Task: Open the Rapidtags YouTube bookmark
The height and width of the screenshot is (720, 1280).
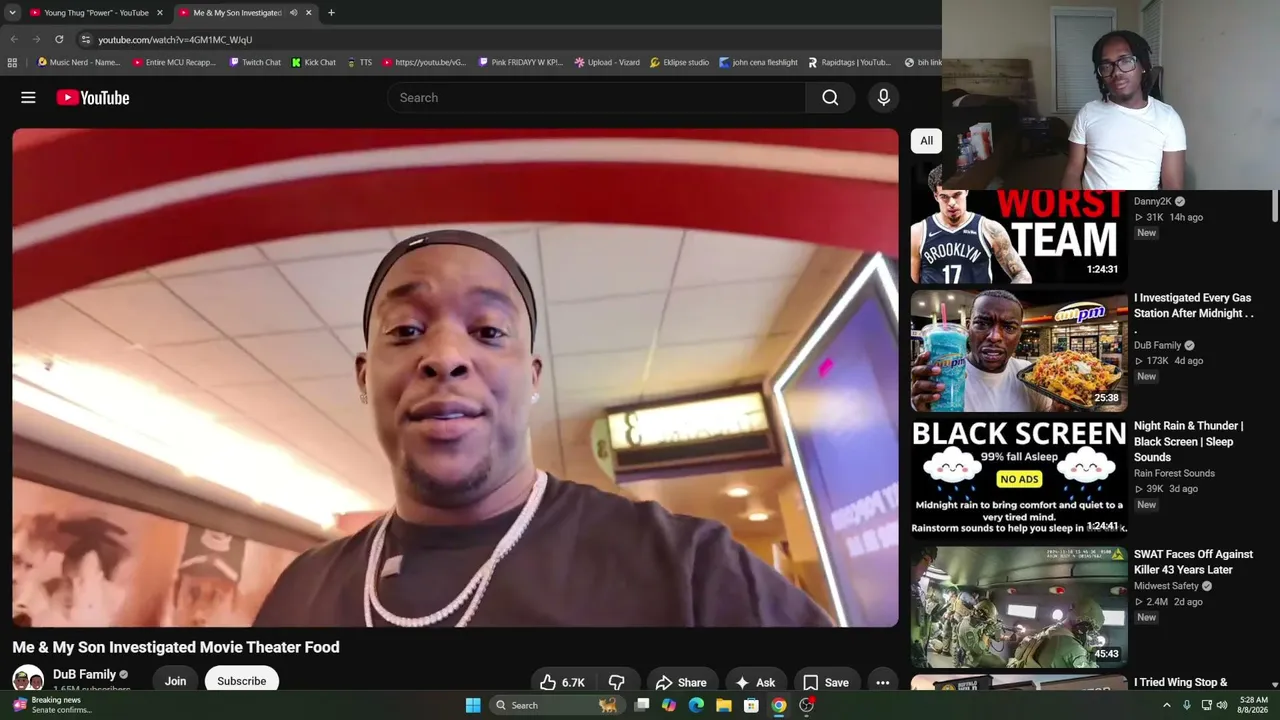Action: [x=849, y=62]
